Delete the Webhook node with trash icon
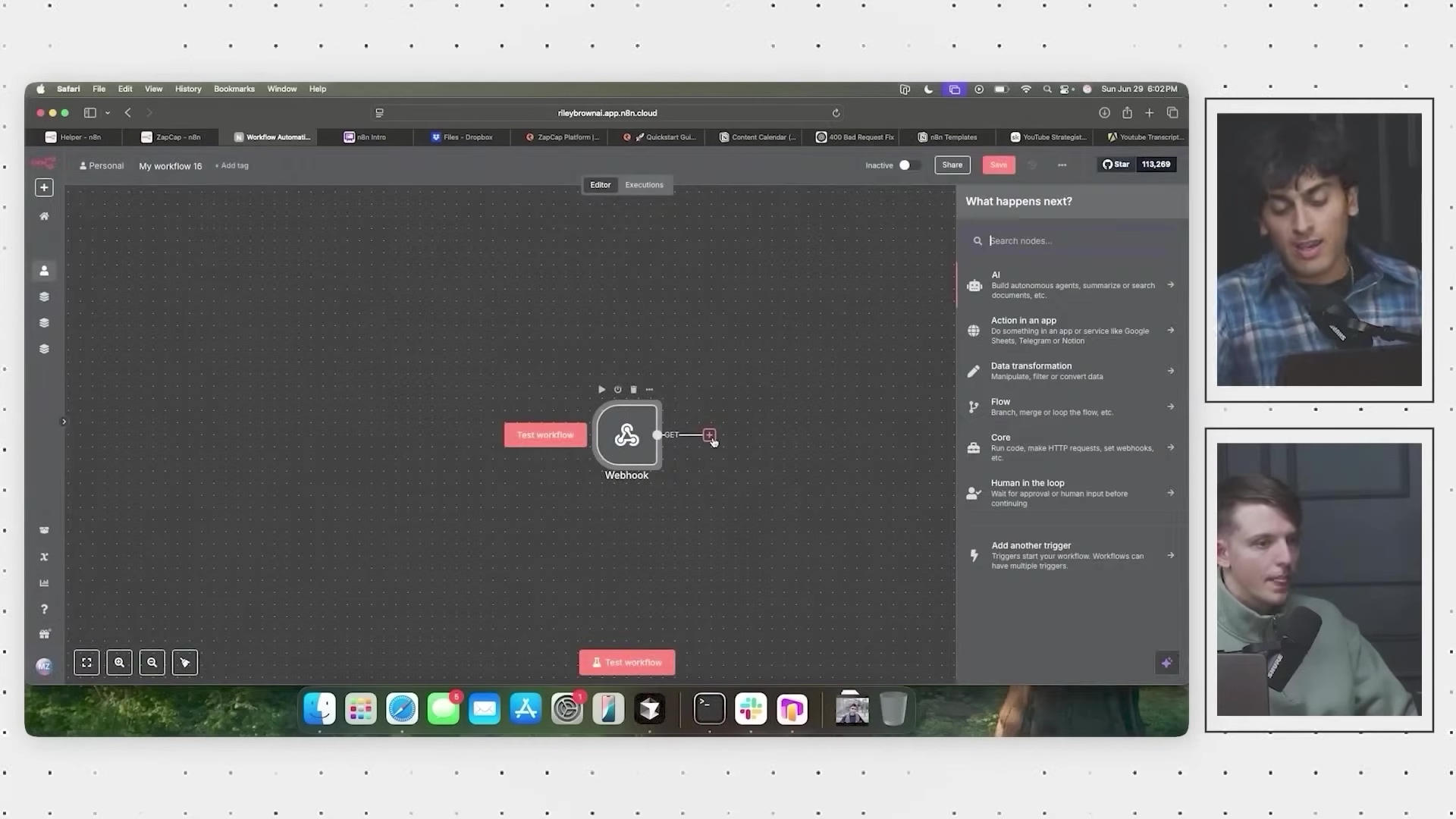The image size is (1456, 819). pos(633,389)
